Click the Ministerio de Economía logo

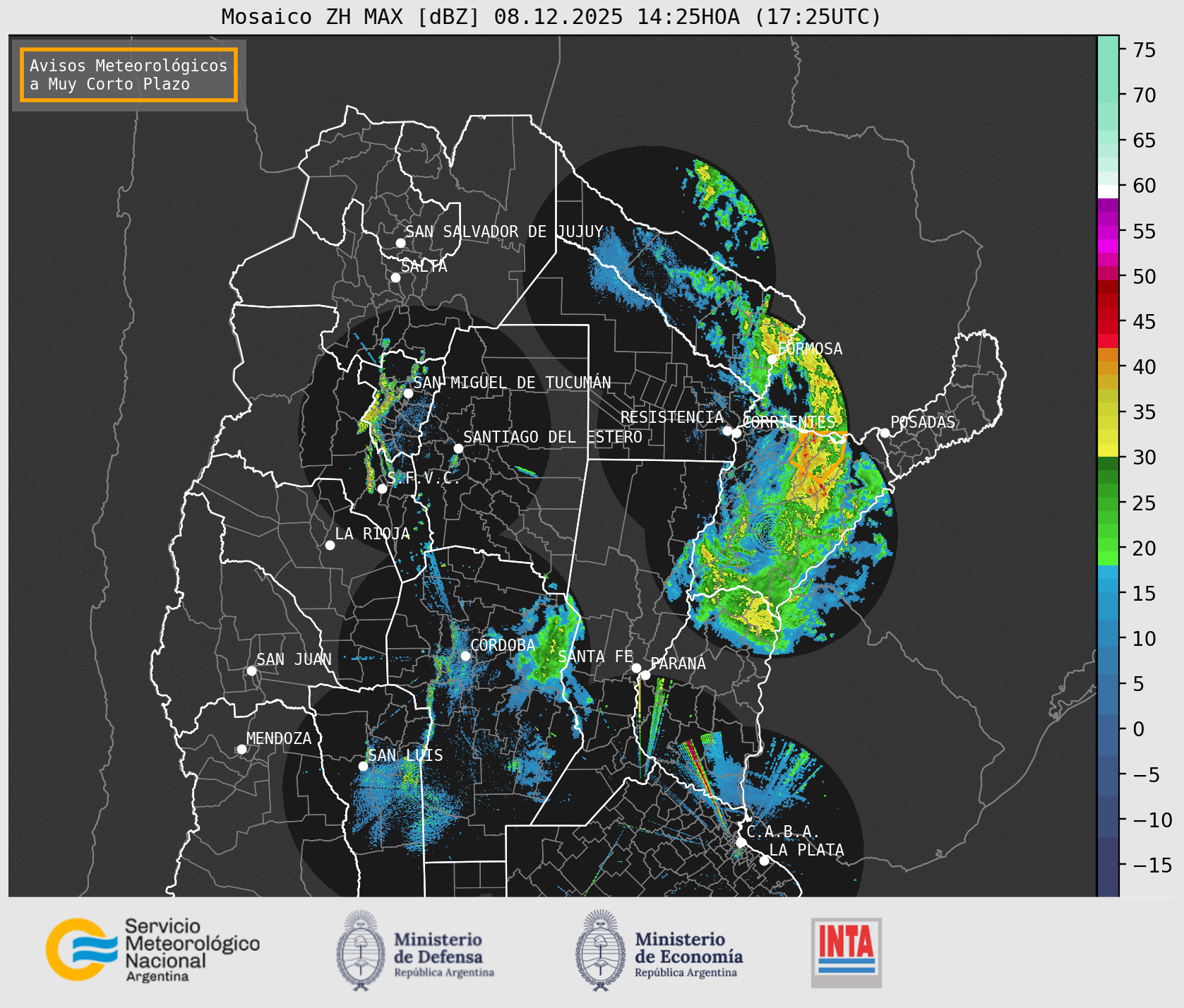pyautogui.click(x=659, y=950)
